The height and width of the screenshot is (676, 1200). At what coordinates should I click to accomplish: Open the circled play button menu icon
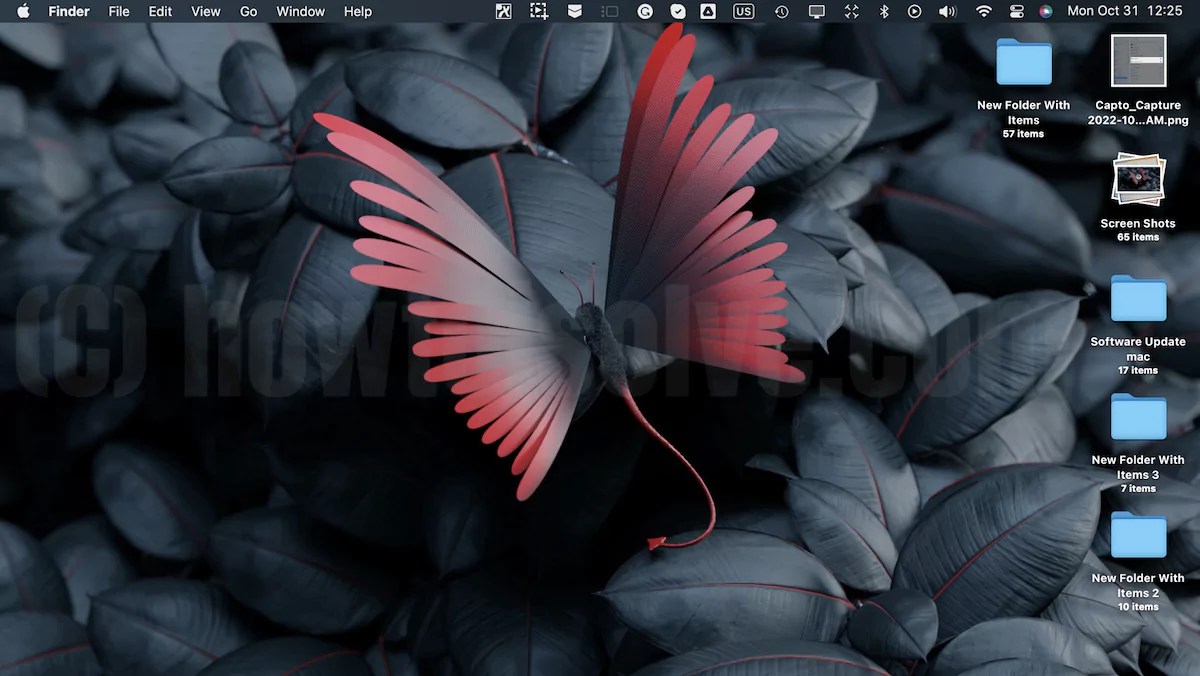coord(914,11)
